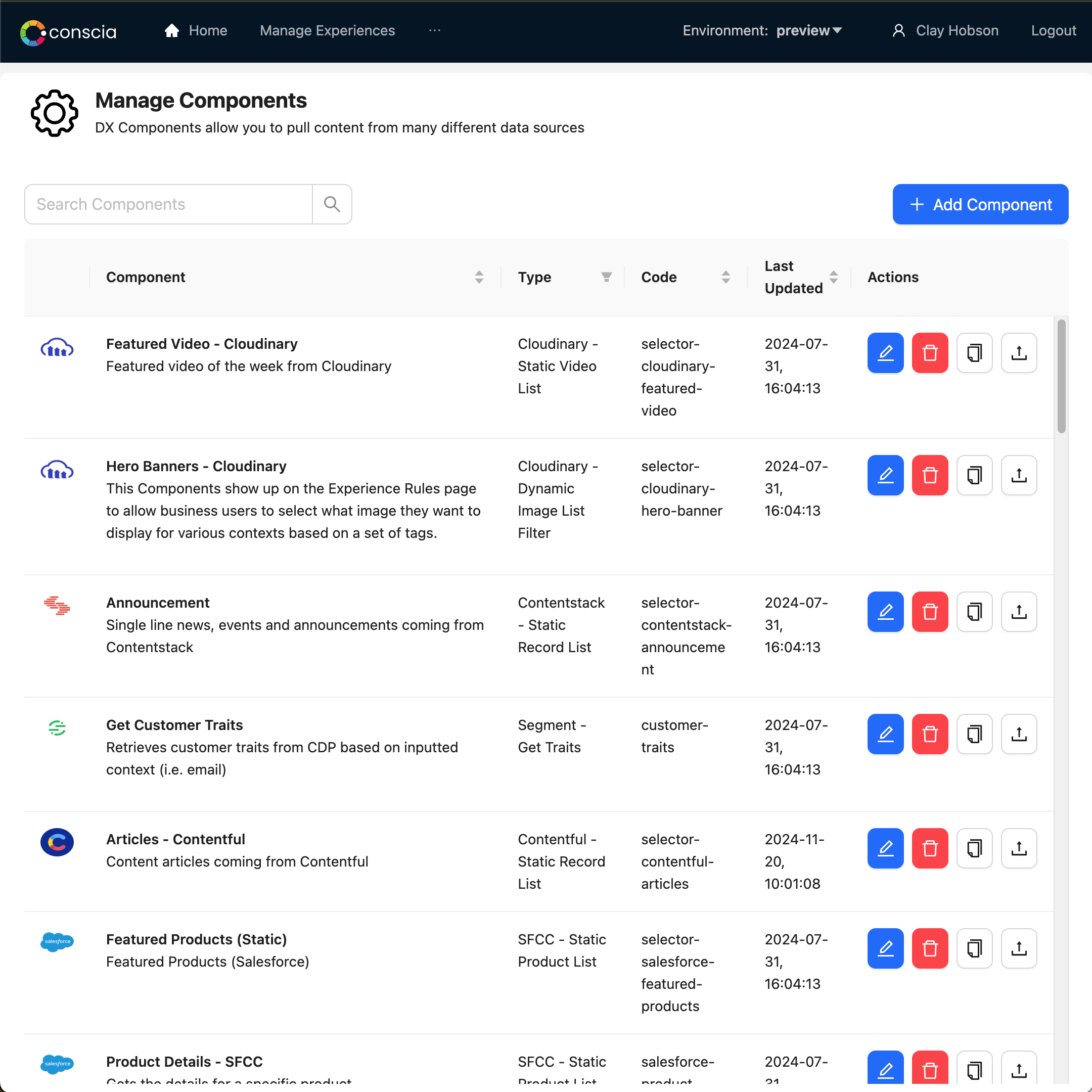Viewport: 1092px width, 1092px height.
Task: Open the Type column filter
Action: coord(606,277)
